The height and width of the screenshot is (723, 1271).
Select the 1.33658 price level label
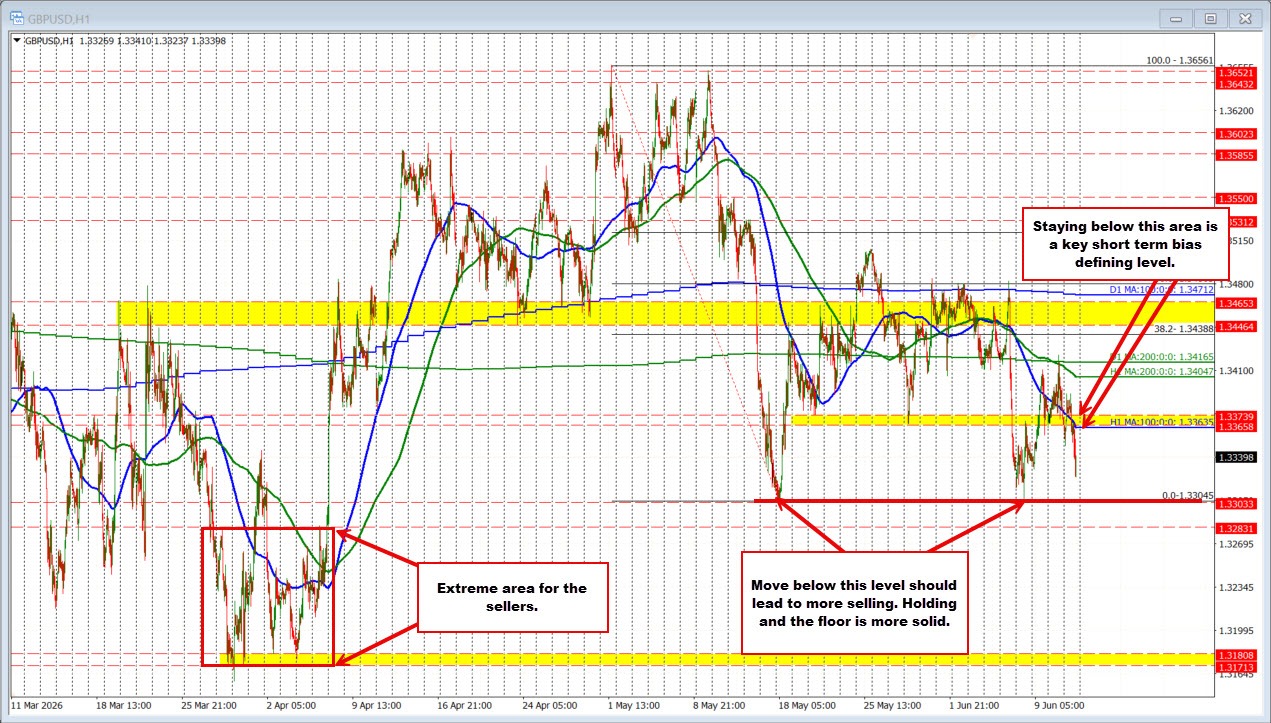1236,426
